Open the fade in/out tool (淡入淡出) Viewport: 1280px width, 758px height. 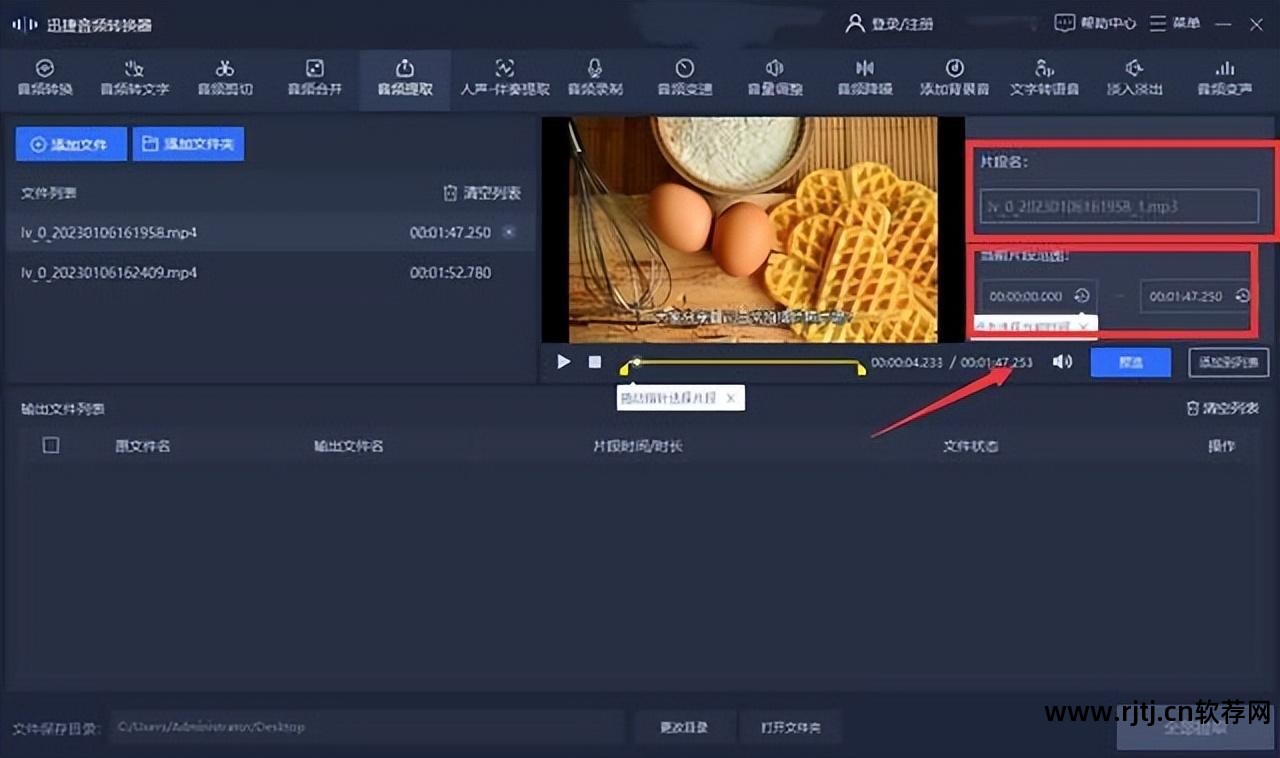coord(1135,77)
